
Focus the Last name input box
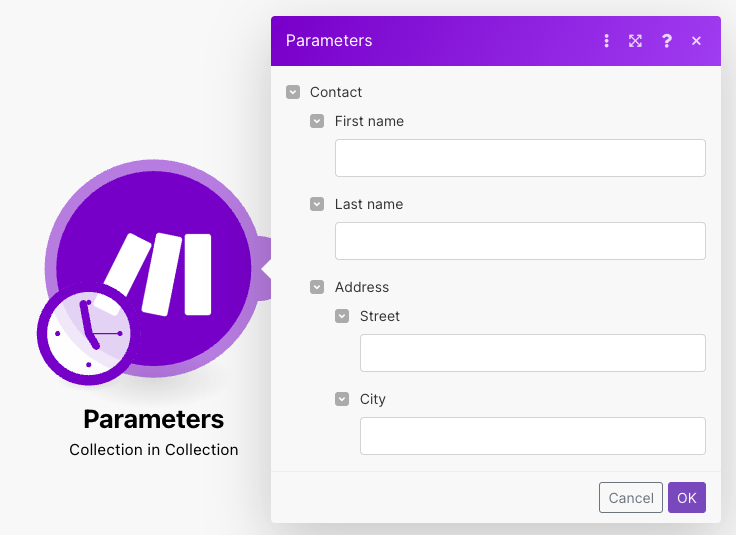(x=520, y=241)
